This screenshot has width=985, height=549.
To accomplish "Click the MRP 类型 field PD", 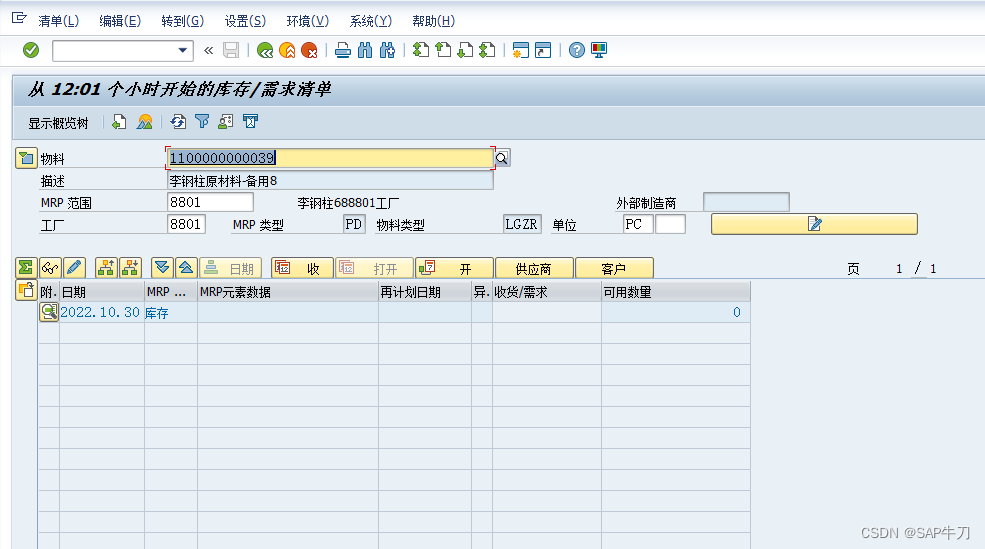I will pyautogui.click(x=354, y=224).
